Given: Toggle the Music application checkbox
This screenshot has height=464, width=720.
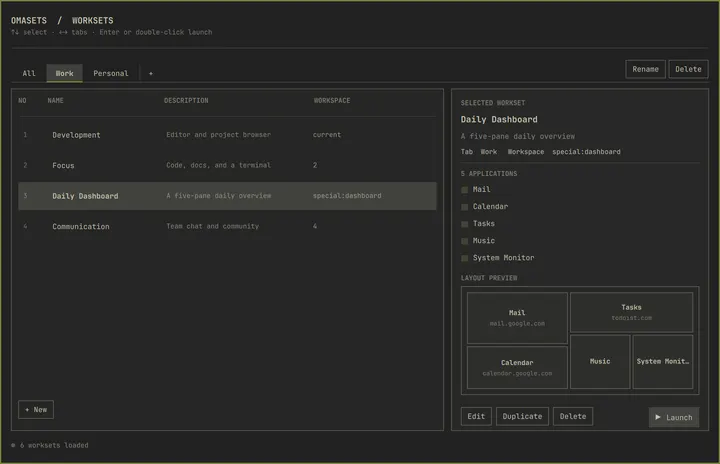Looking at the screenshot, I should click(x=464, y=241).
